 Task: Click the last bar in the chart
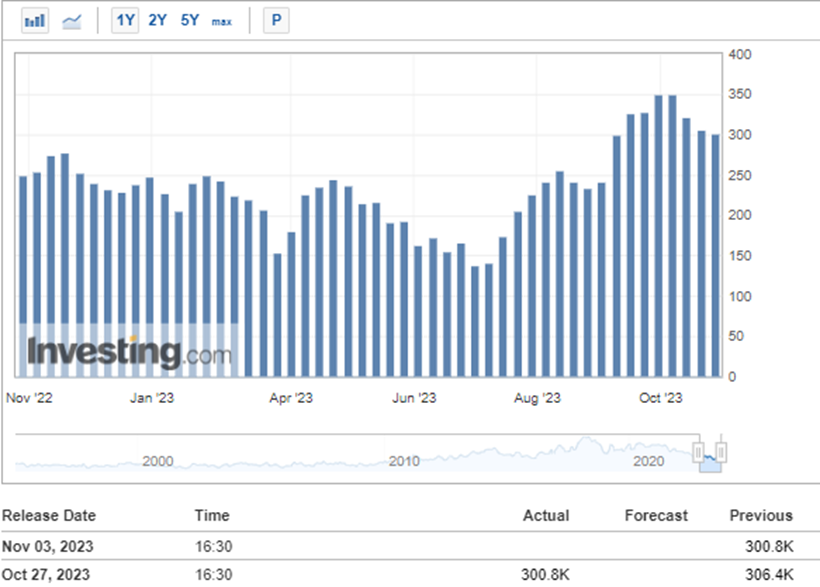coord(715,255)
